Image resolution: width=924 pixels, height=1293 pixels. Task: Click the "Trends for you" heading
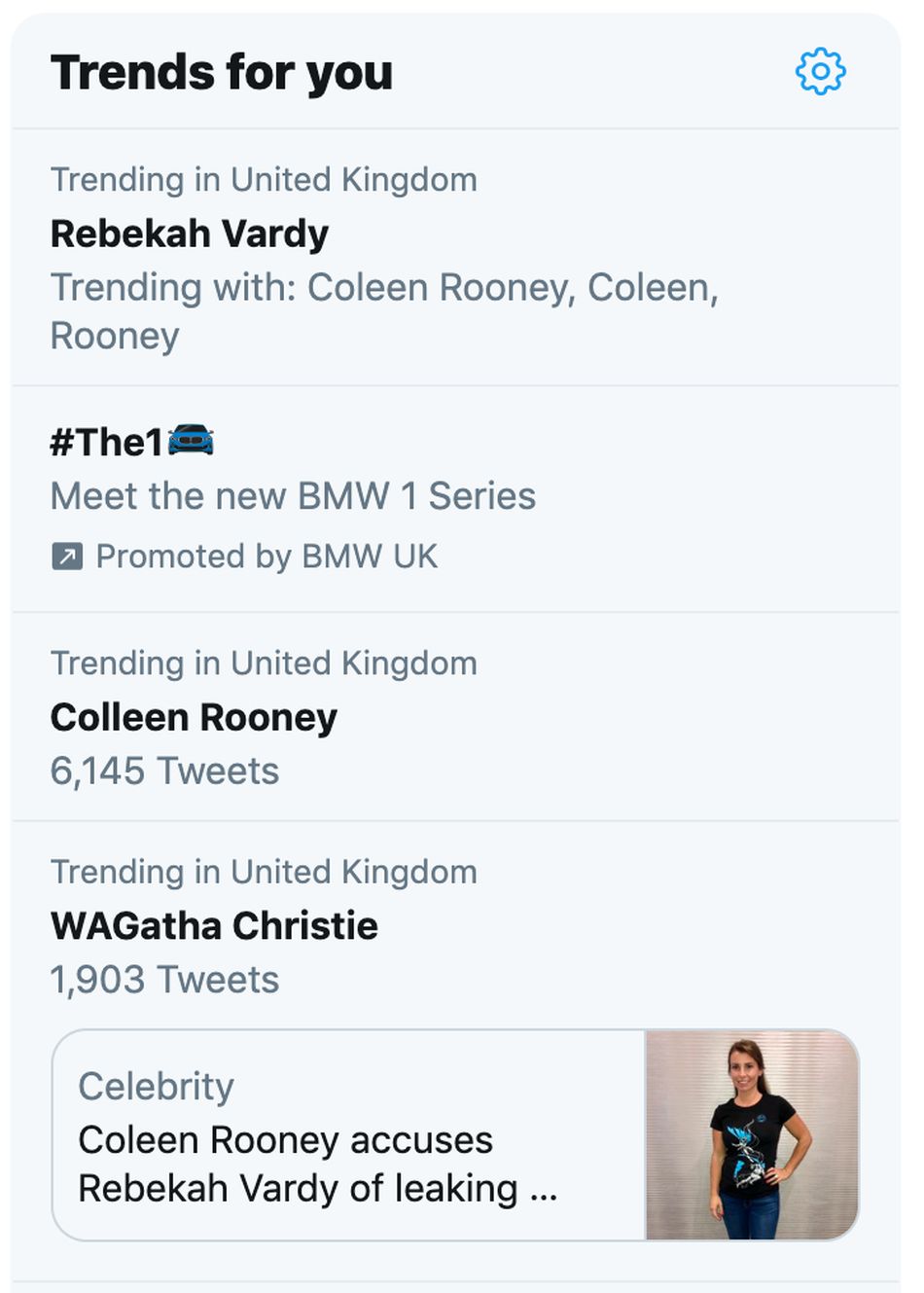click(222, 72)
